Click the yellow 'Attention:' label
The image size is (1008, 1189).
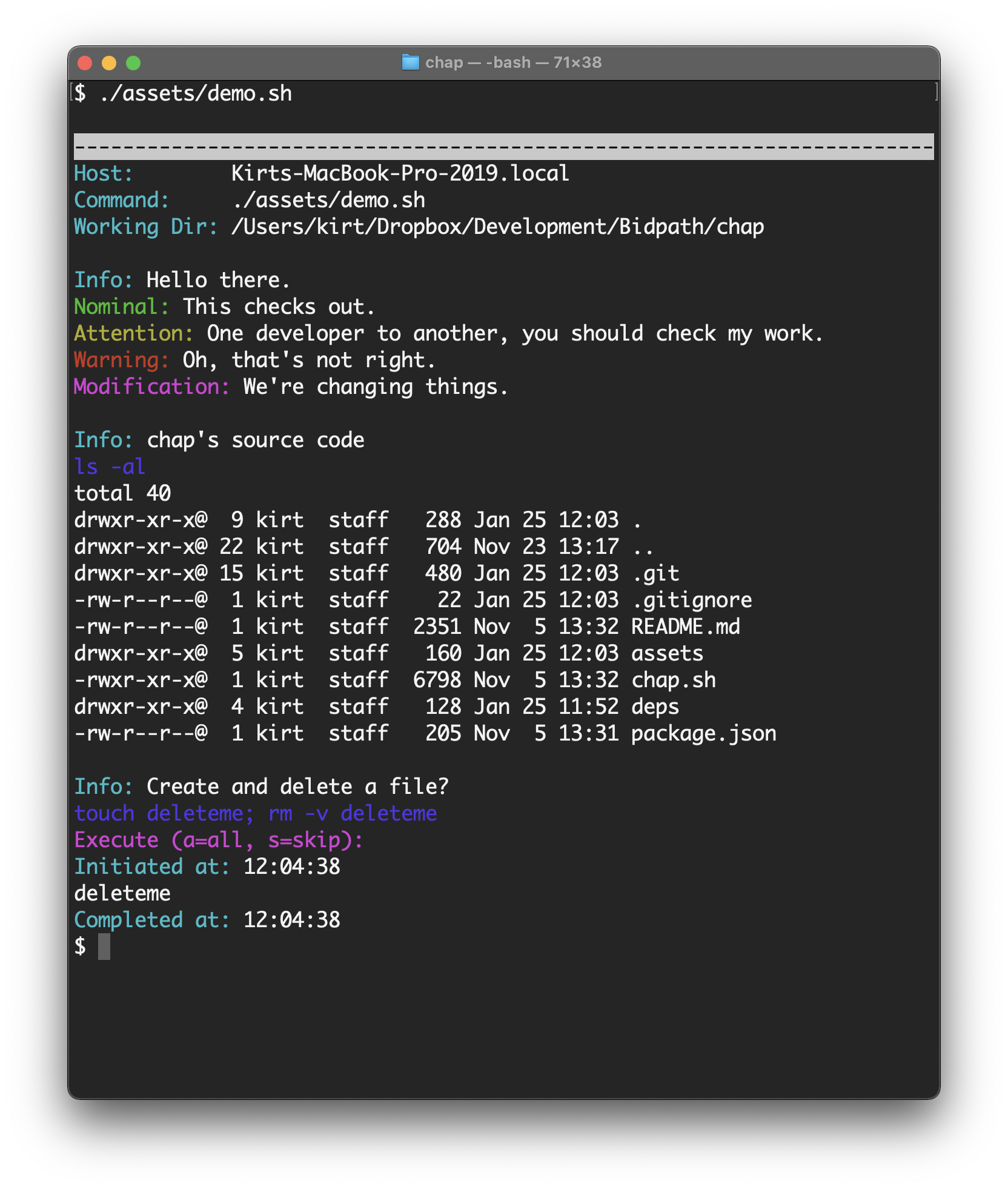[x=134, y=333]
